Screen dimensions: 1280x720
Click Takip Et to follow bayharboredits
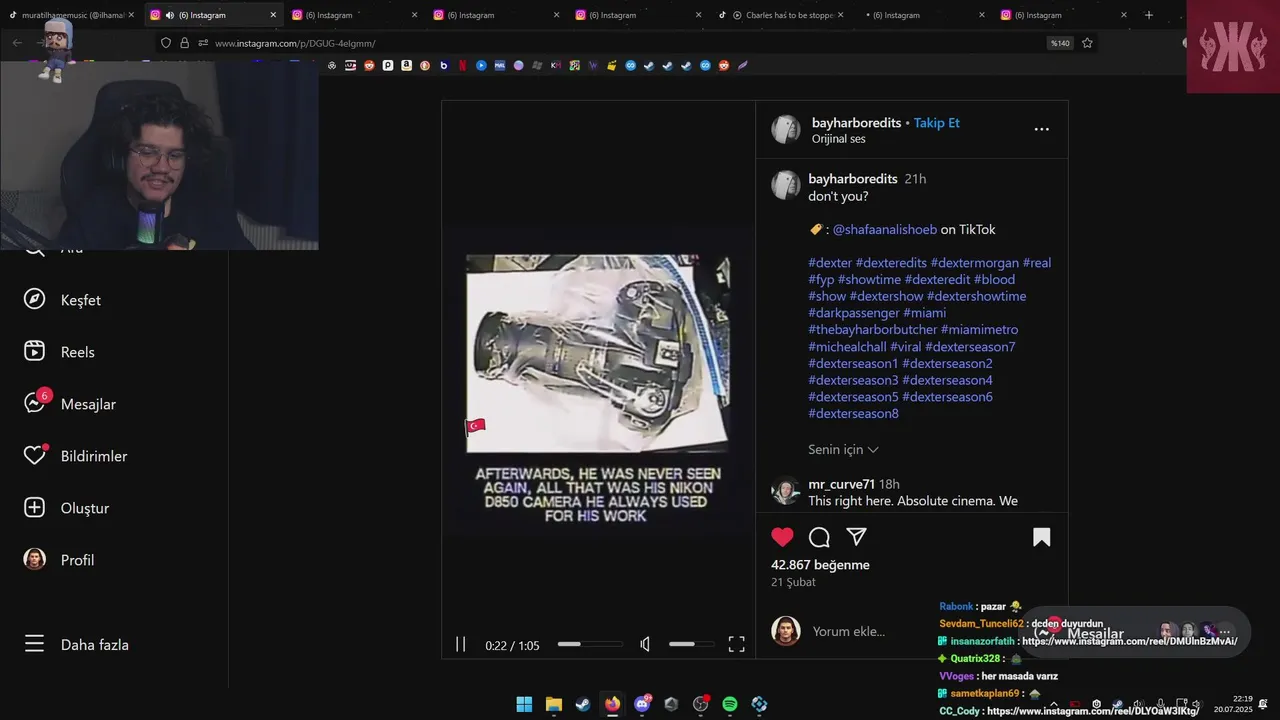[x=936, y=123]
